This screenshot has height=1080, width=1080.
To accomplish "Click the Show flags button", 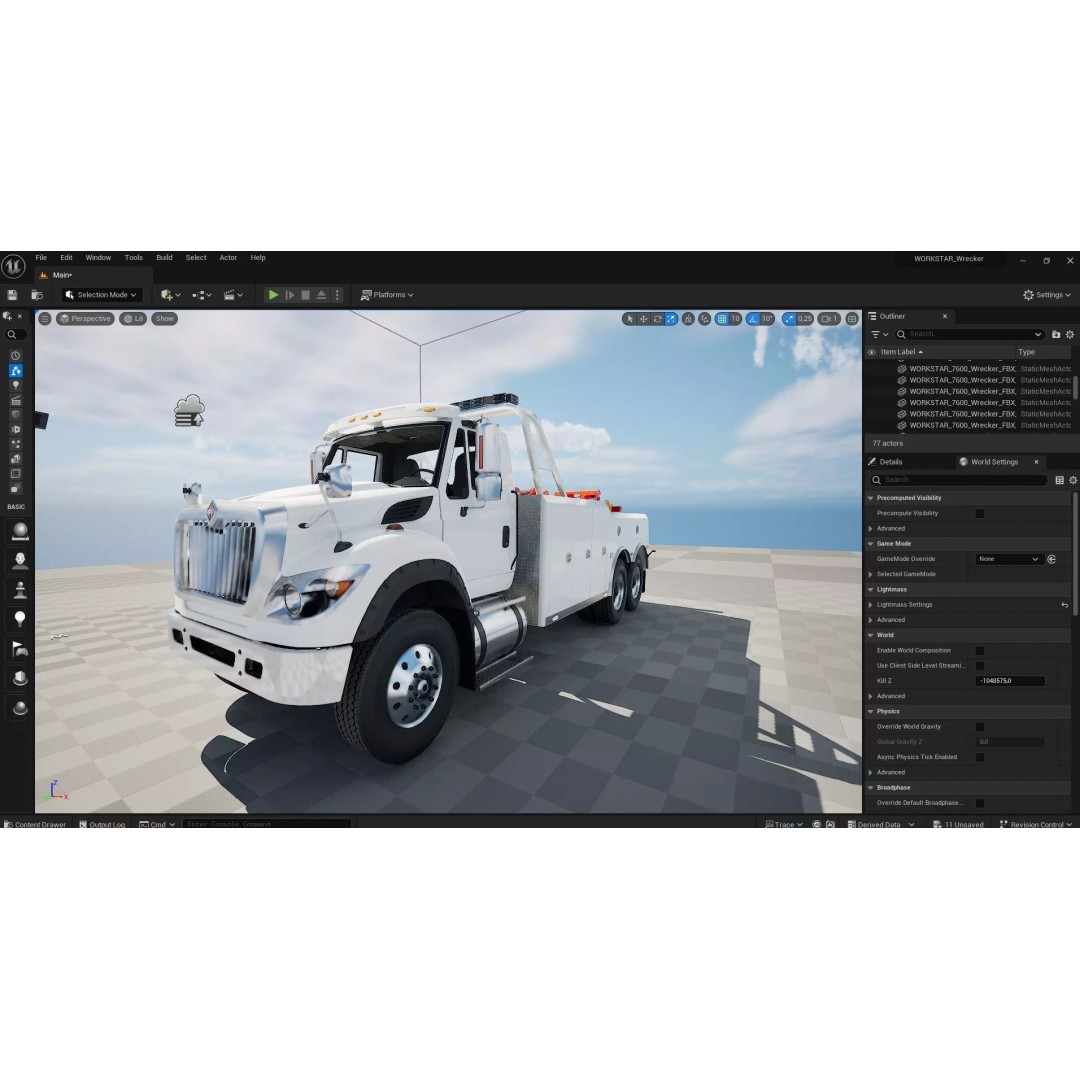I will [165, 319].
